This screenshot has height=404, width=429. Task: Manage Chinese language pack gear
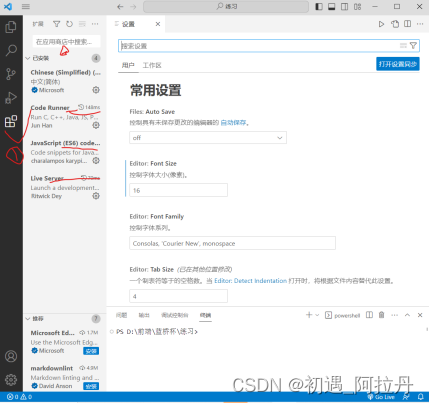pyautogui.click(x=96, y=90)
